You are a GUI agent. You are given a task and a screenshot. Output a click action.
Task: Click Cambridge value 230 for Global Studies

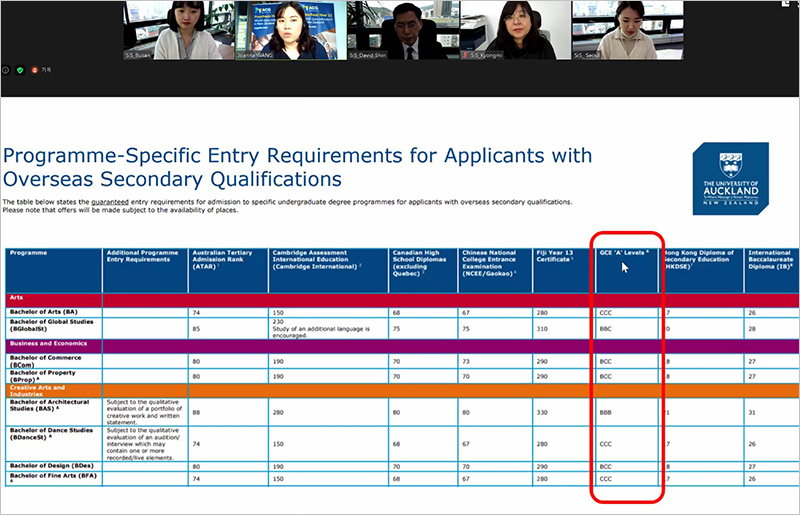click(278, 322)
